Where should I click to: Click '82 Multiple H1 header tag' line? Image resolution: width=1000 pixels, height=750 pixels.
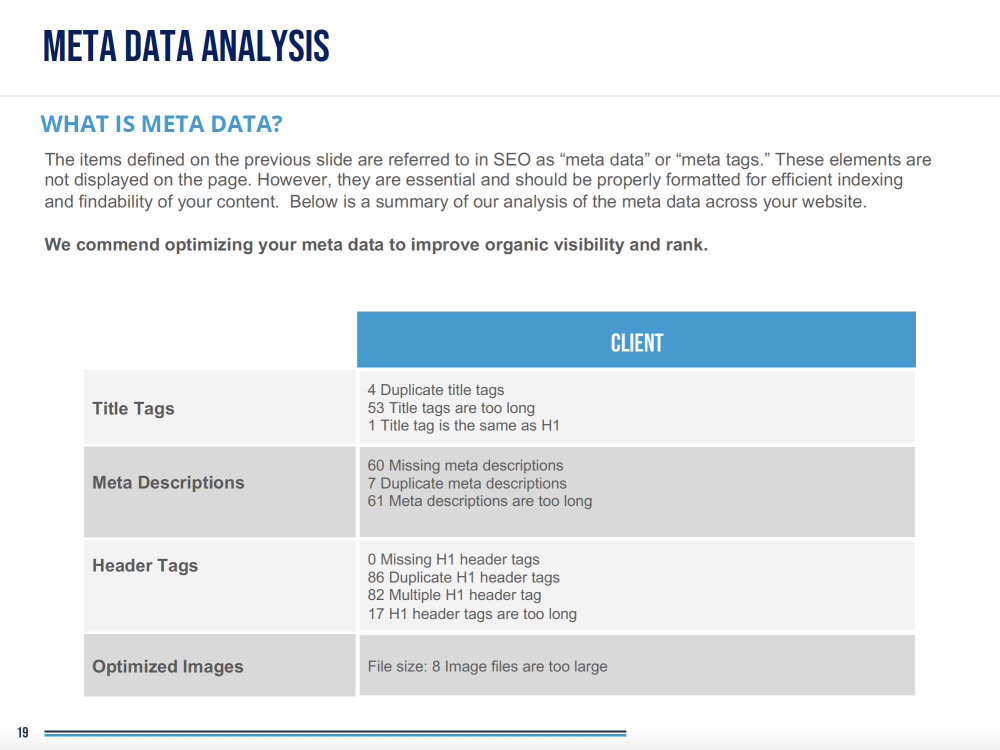[x=454, y=595]
